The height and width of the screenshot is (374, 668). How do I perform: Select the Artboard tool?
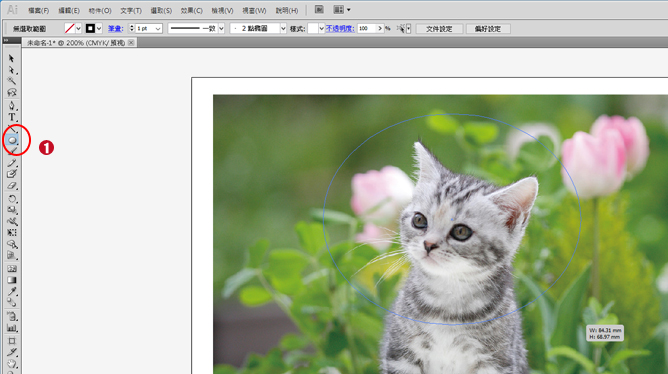coord(12,341)
